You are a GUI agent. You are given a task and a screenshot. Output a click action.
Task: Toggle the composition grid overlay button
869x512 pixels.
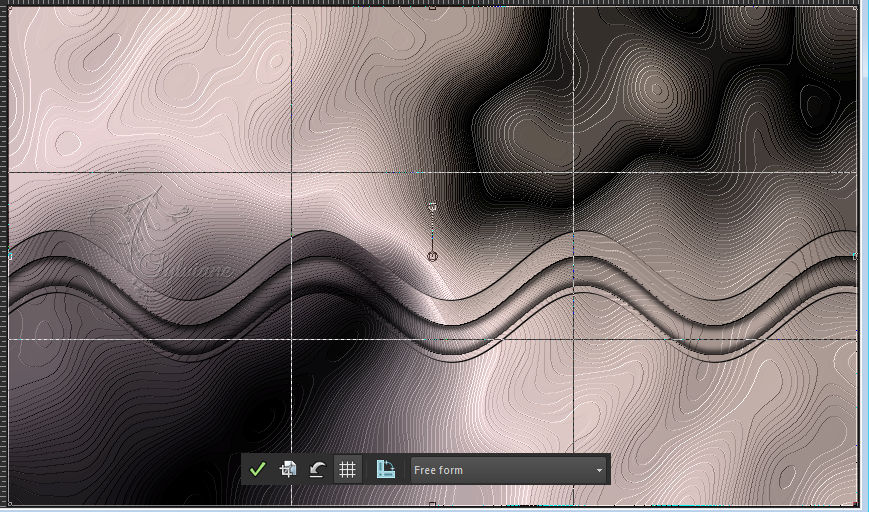(347, 470)
